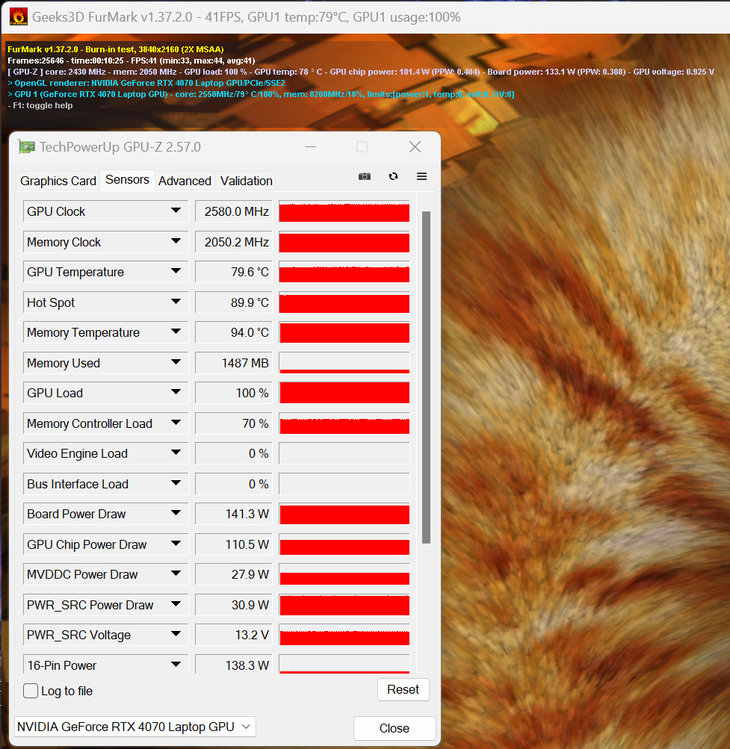This screenshot has width=730, height=749.
Task: Take a GPU-Z screenshot with camera icon
Action: pyautogui.click(x=365, y=176)
